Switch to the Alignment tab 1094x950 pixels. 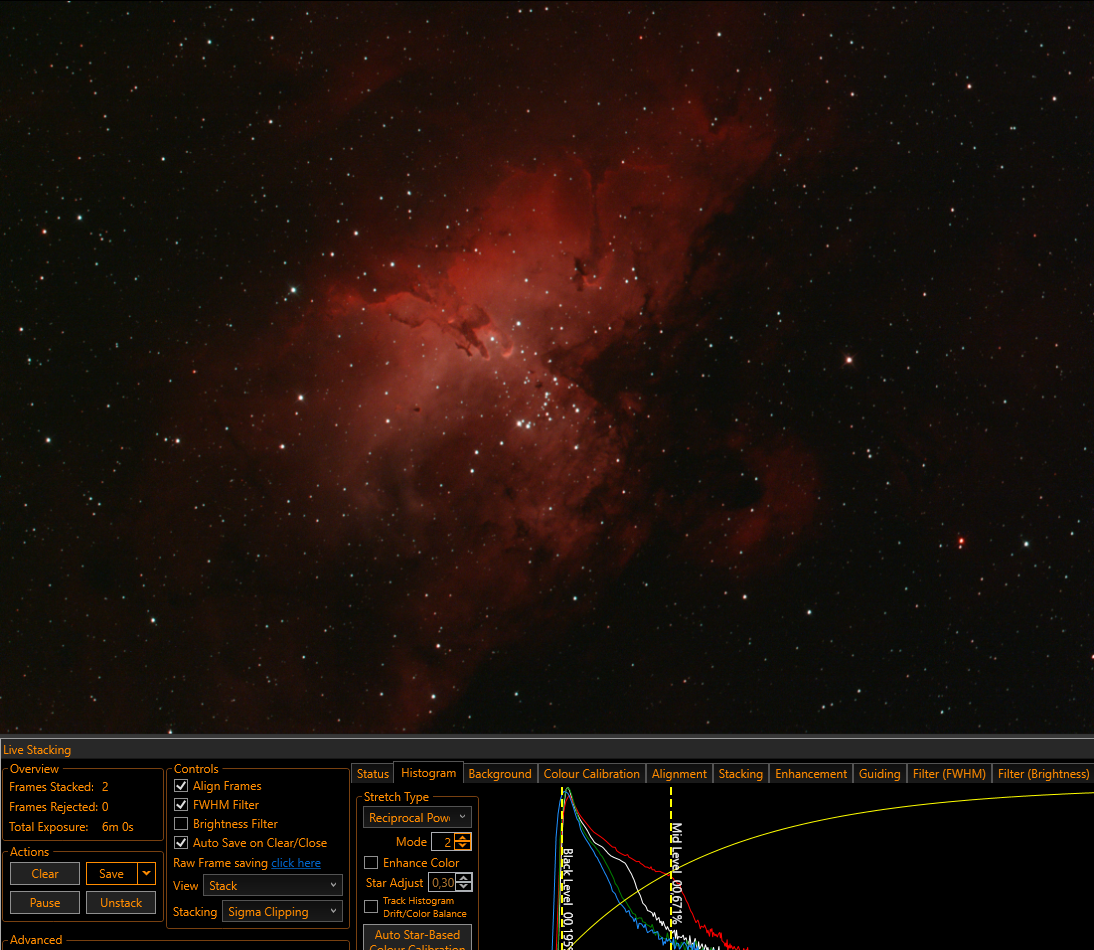coord(679,774)
